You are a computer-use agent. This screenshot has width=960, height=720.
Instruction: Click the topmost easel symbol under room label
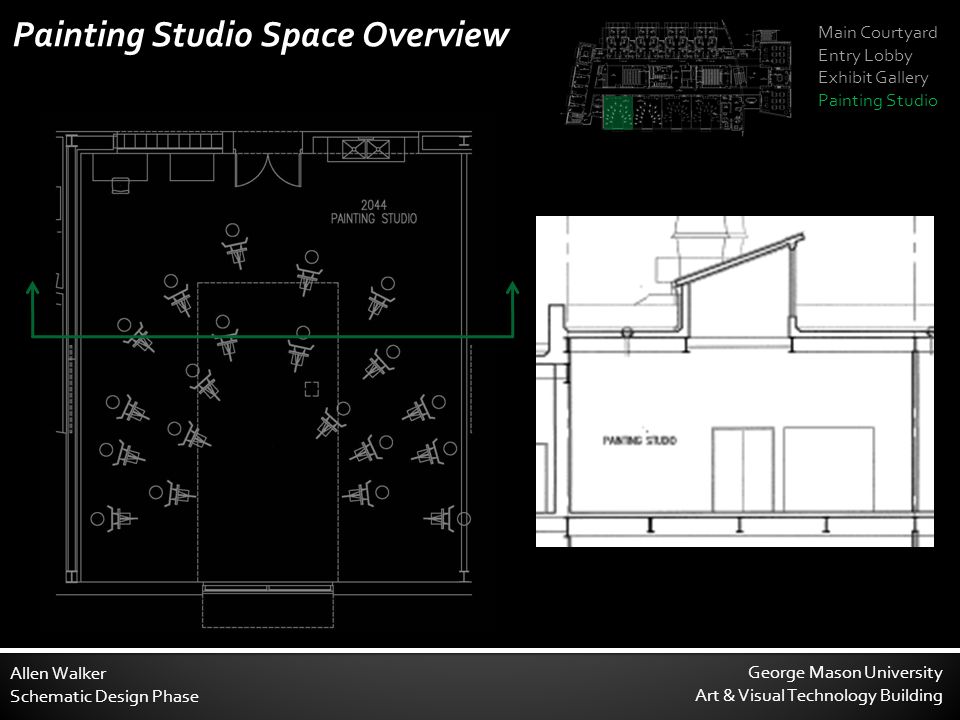234,245
